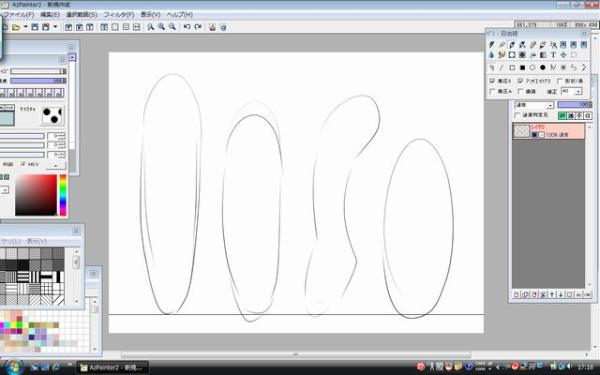Open the ファイル(F) menu
This screenshot has height=375, width=600.
click(19, 15)
